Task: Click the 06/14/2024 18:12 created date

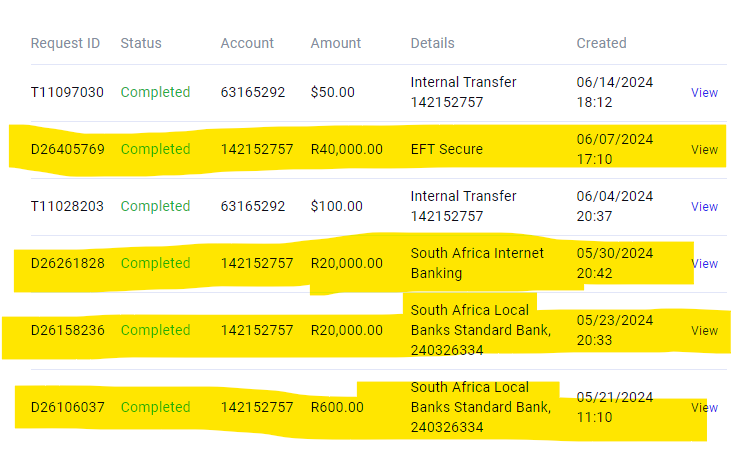Action: (615, 92)
